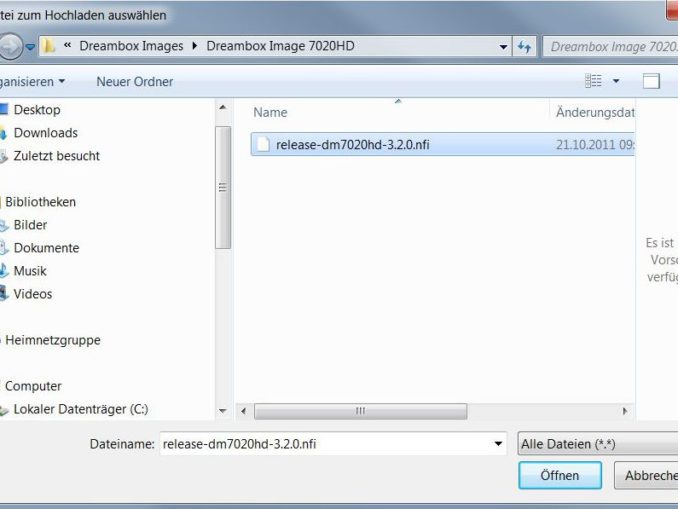This screenshot has width=678, height=509.
Task: Click the file icon of release-dm7020hd-3.2.0.nfi
Action: tap(263, 144)
